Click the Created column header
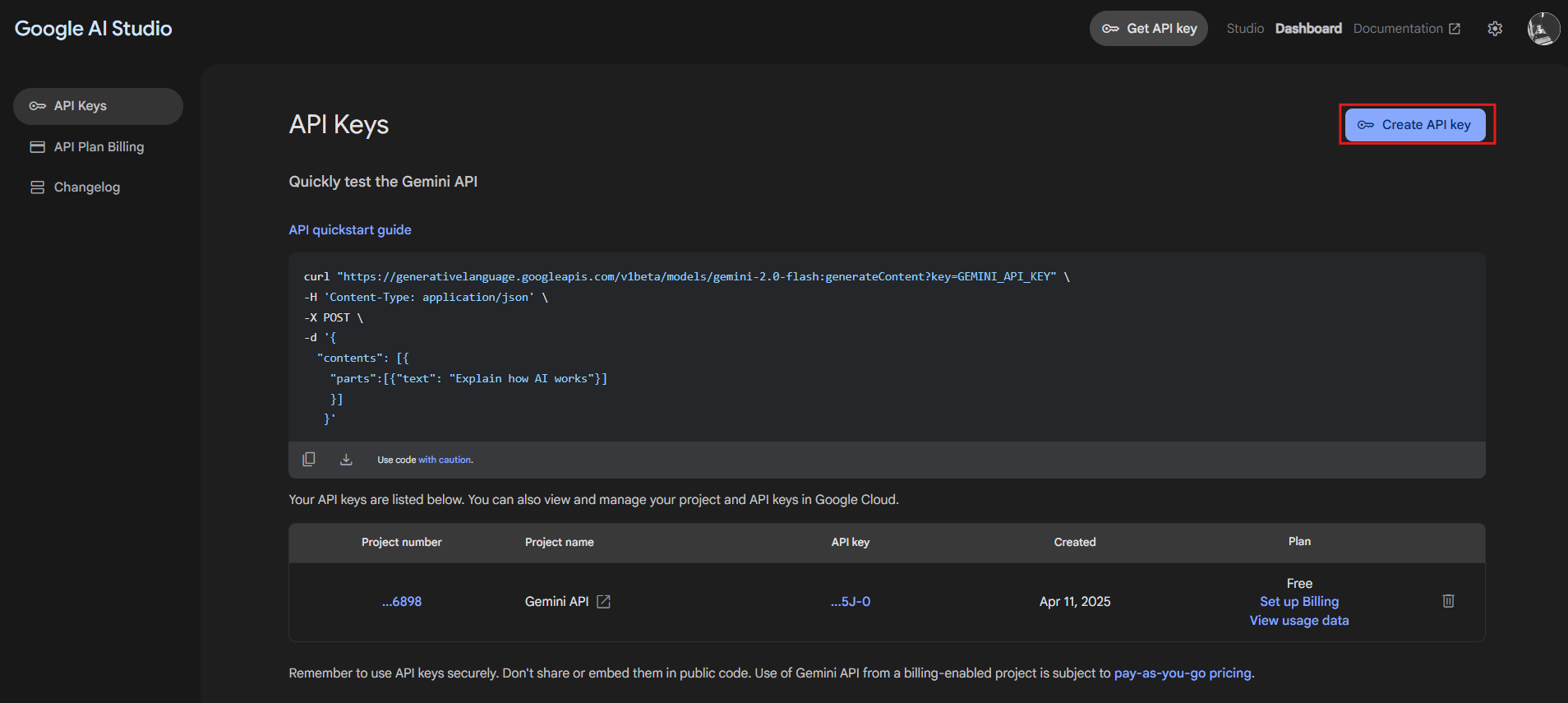The width and height of the screenshot is (1568, 703). 1075,542
